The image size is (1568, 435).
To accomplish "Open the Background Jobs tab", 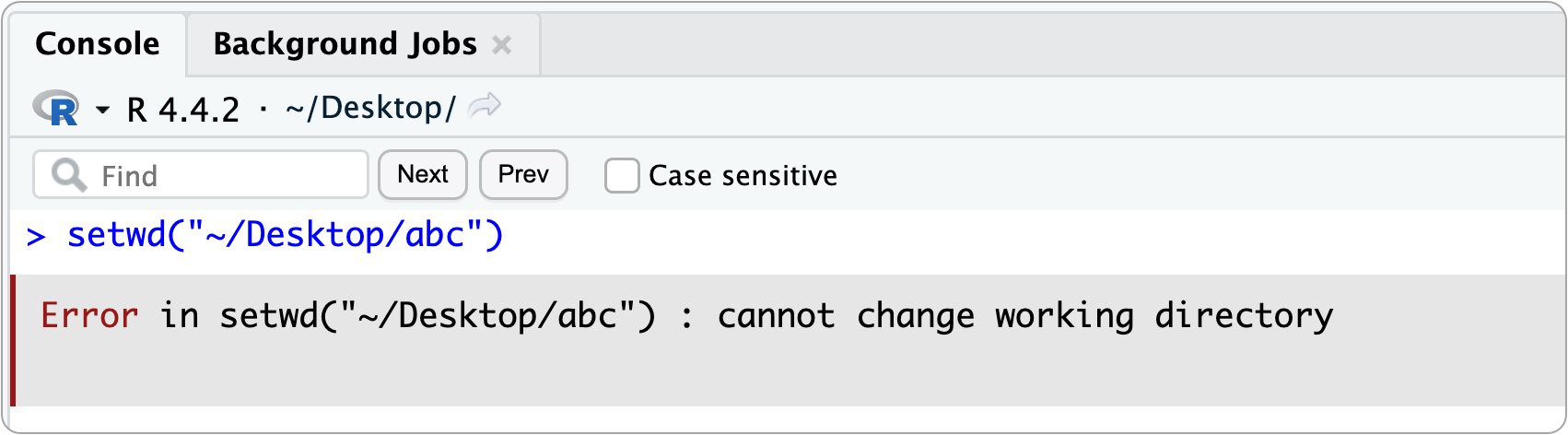I will coord(345,44).
